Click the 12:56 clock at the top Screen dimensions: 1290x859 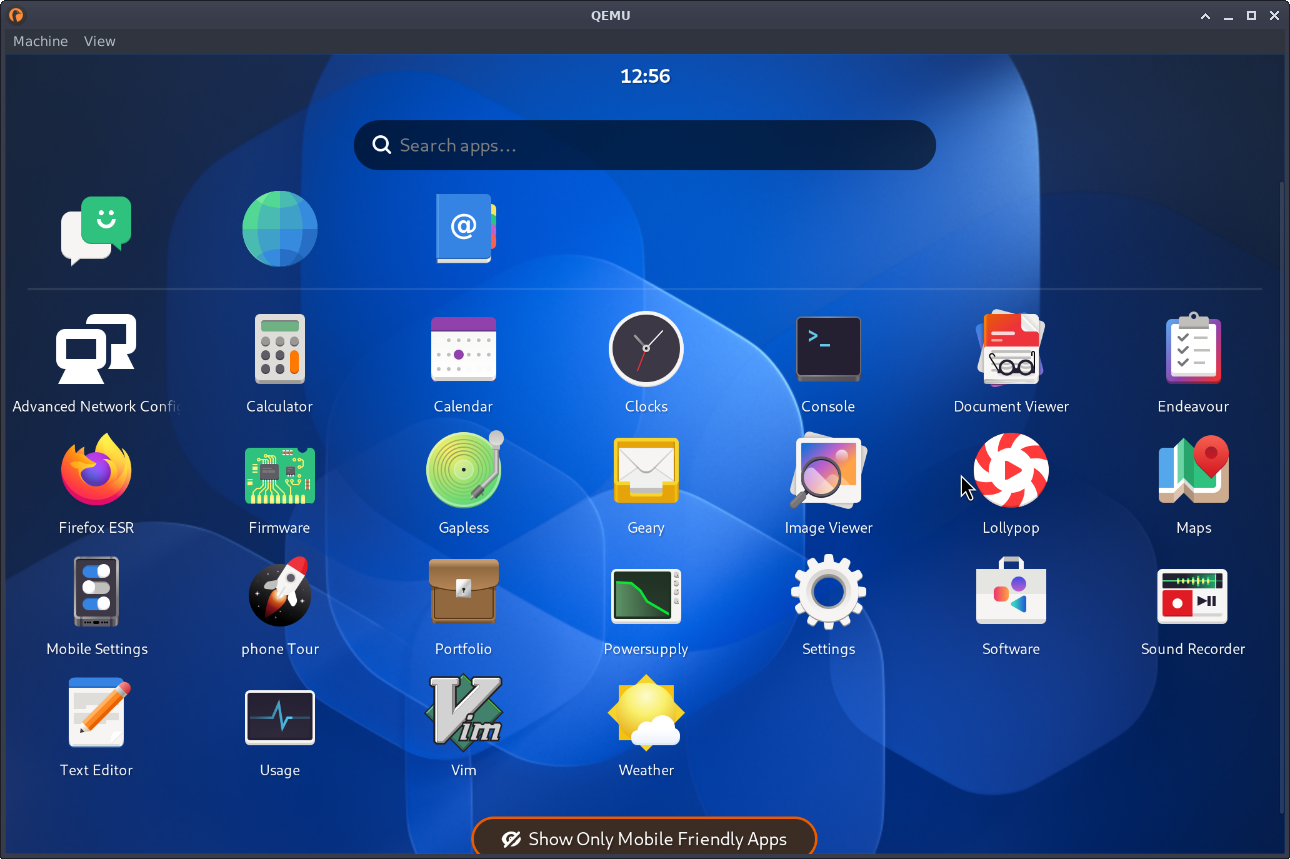pyautogui.click(x=645, y=76)
